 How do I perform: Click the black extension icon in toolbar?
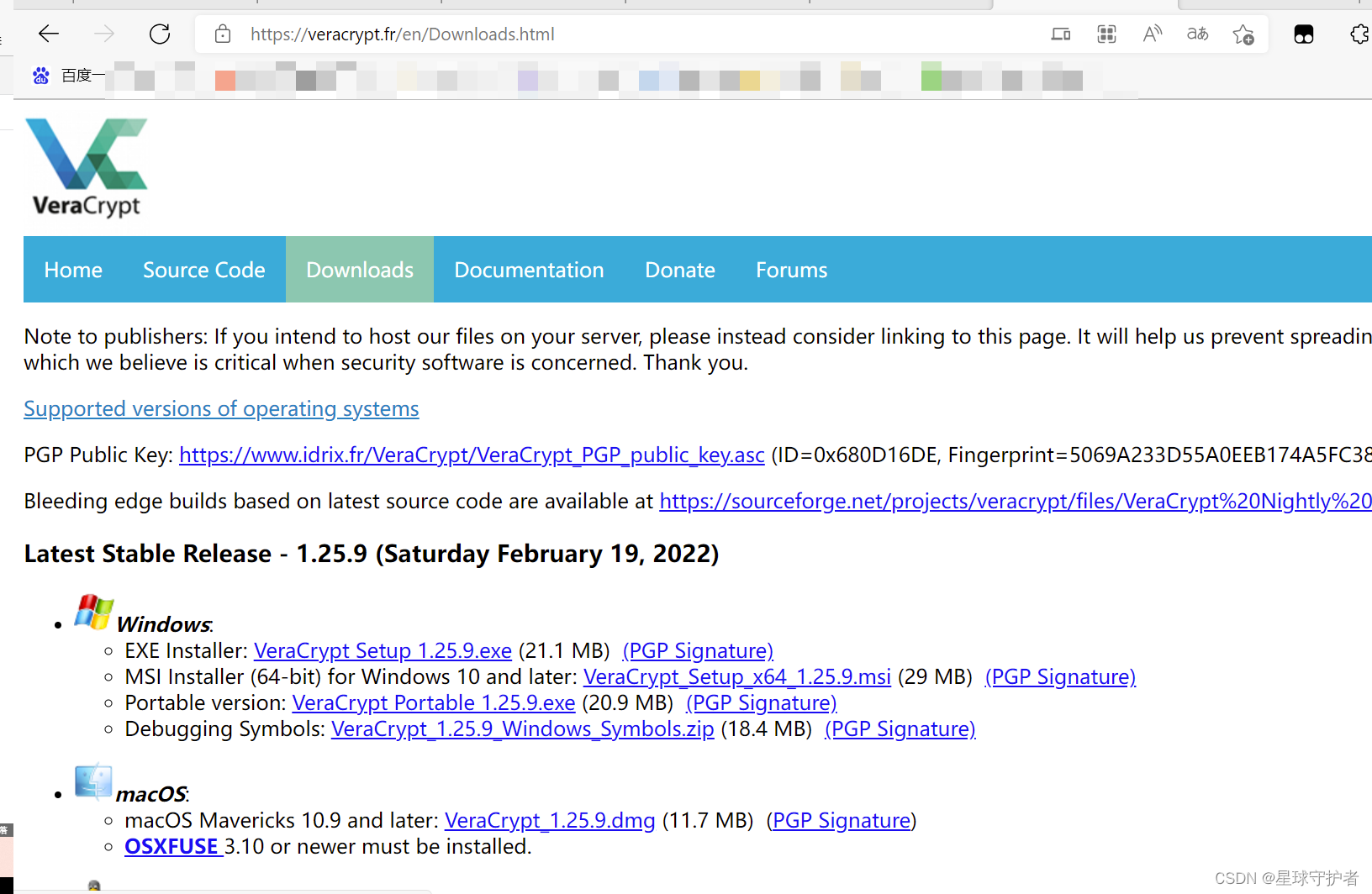(x=1304, y=34)
